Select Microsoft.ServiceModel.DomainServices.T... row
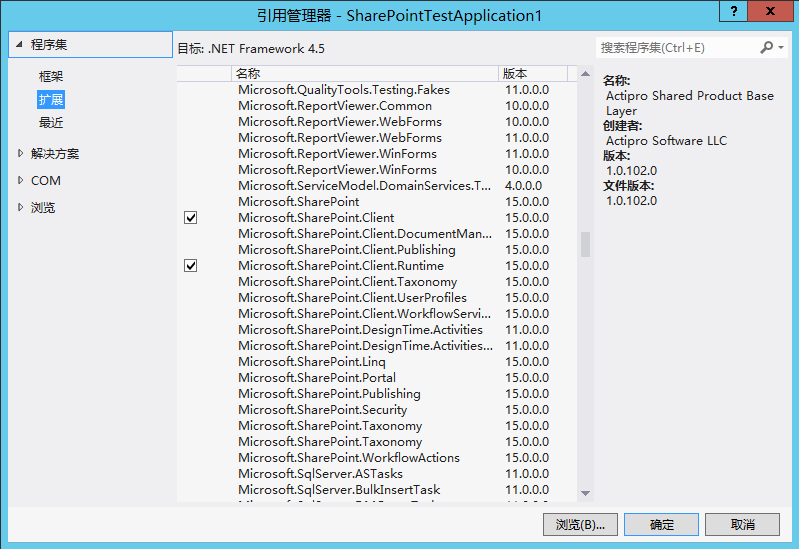Image resolution: width=799 pixels, height=549 pixels. pyautogui.click(x=377, y=186)
